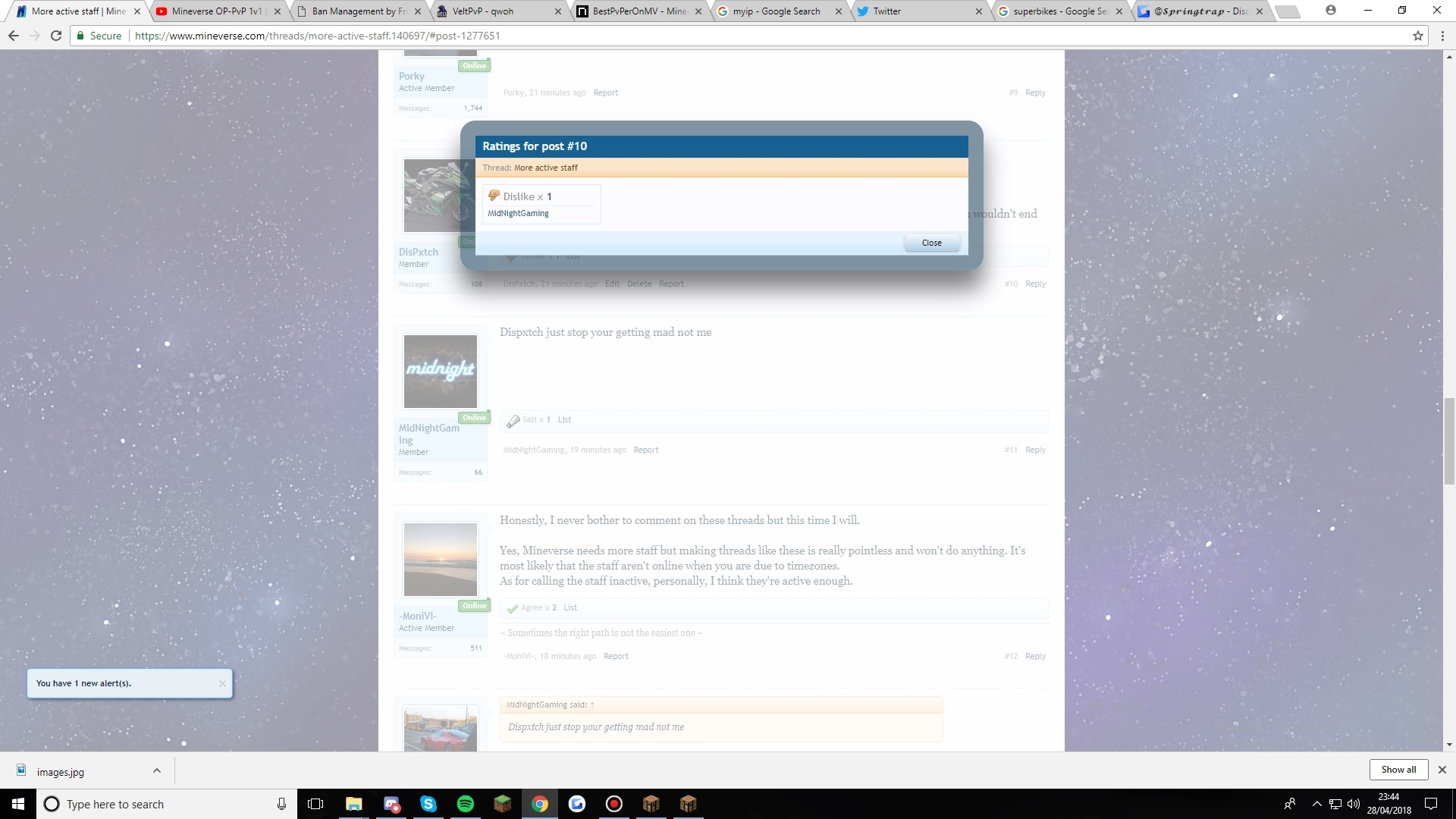The image size is (1456, 819).
Task: Click the browser address bar URL
Action: click(317, 36)
